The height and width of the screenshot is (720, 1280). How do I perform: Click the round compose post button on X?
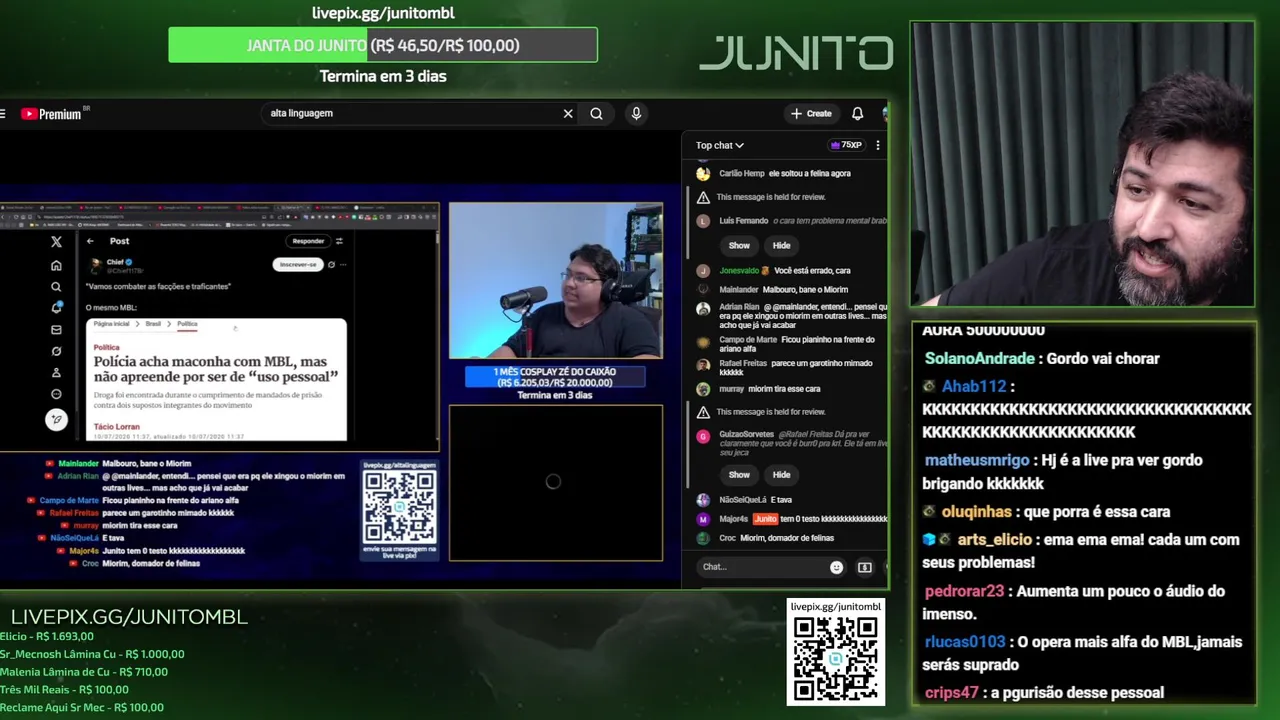pos(56,420)
